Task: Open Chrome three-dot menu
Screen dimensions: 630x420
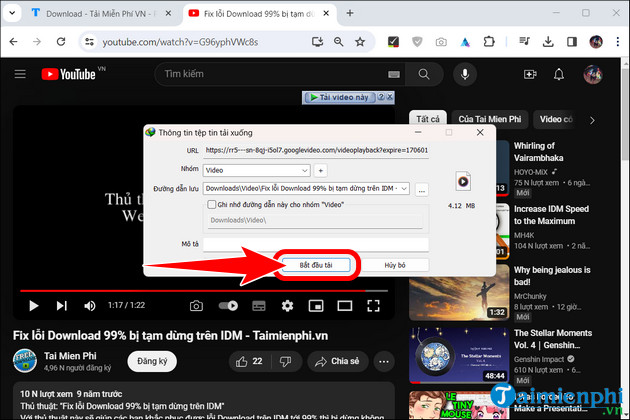Action: click(618, 42)
